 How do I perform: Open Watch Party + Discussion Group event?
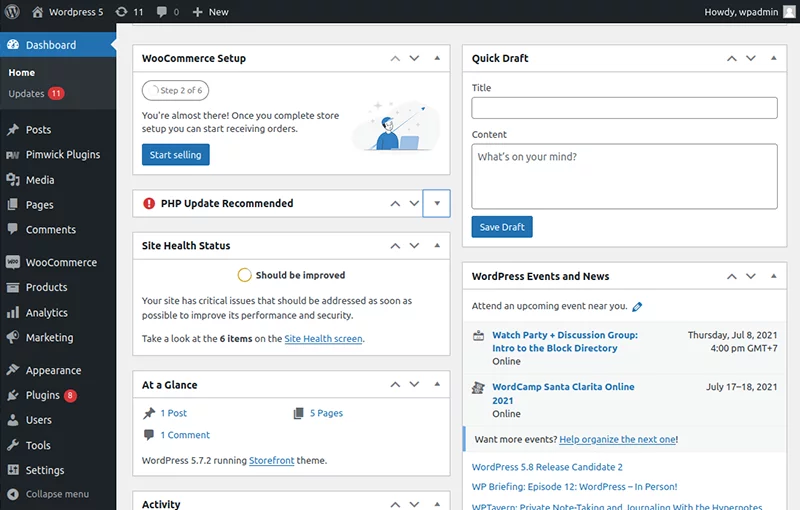click(565, 341)
